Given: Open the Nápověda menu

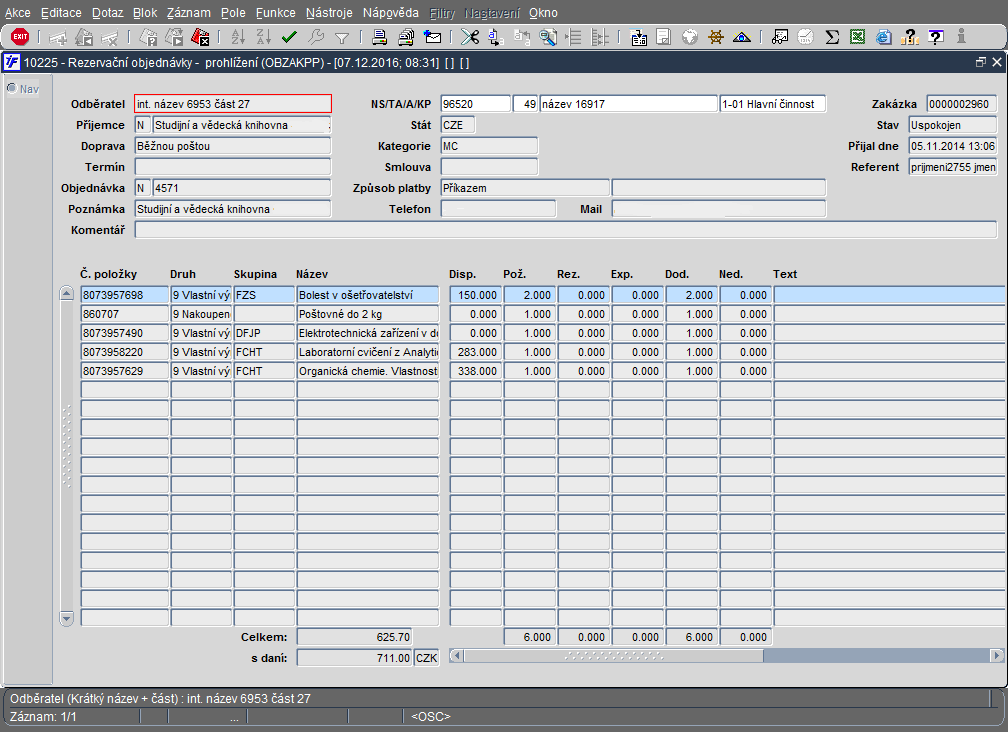Looking at the screenshot, I should pos(390,13).
